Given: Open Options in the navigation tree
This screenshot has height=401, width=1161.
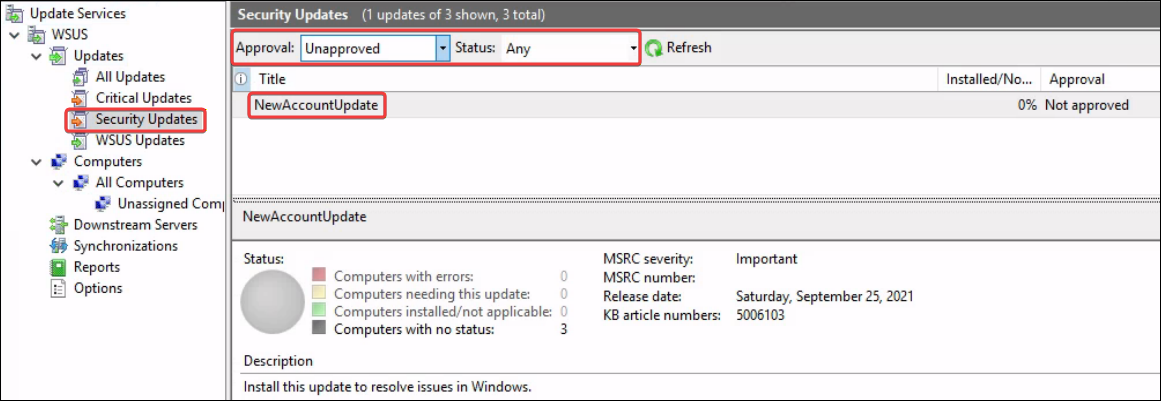Looking at the screenshot, I should [x=97, y=288].
